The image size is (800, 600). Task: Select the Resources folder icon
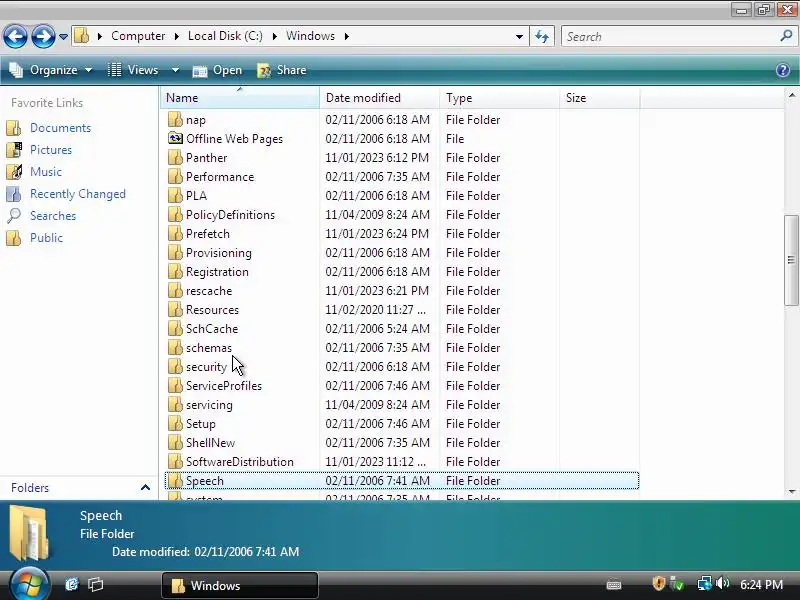coord(175,309)
